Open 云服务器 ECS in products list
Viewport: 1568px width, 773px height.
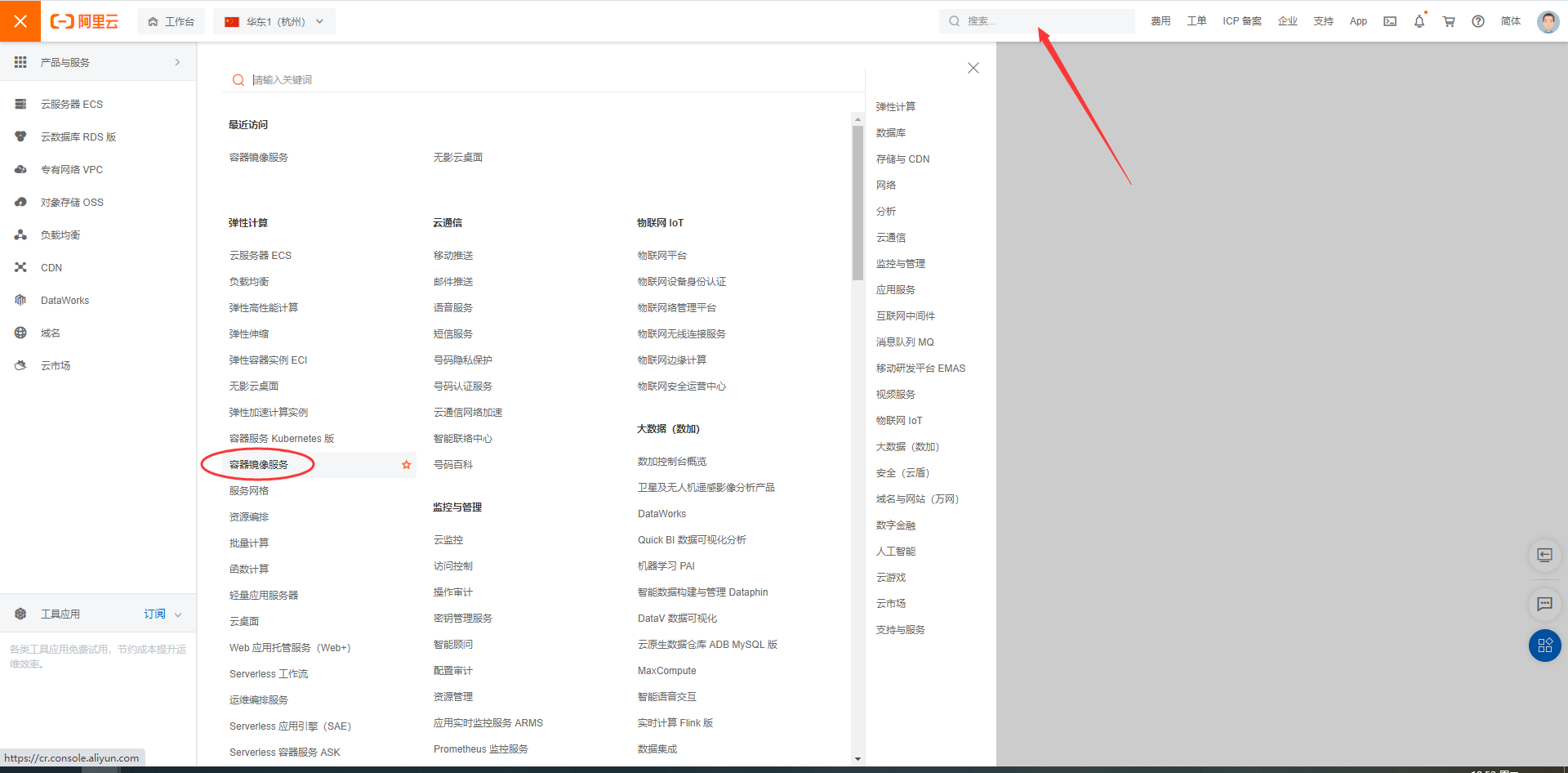click(x=261, y=256)
